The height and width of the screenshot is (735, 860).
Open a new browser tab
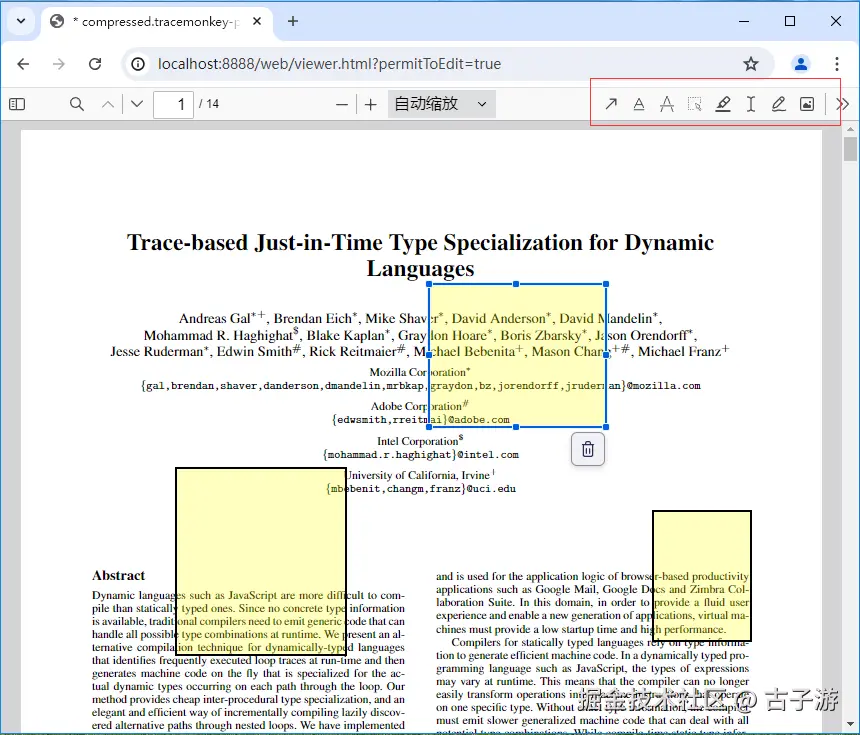(x=293, y=21)
